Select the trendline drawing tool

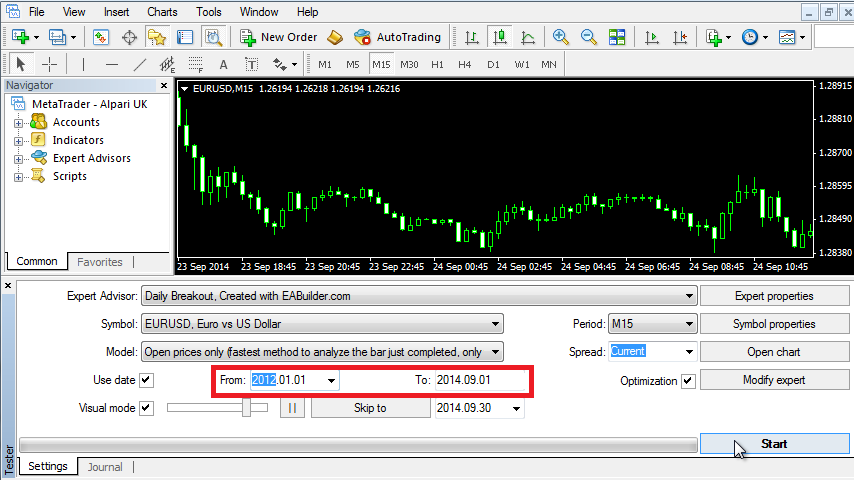(140, 64)
